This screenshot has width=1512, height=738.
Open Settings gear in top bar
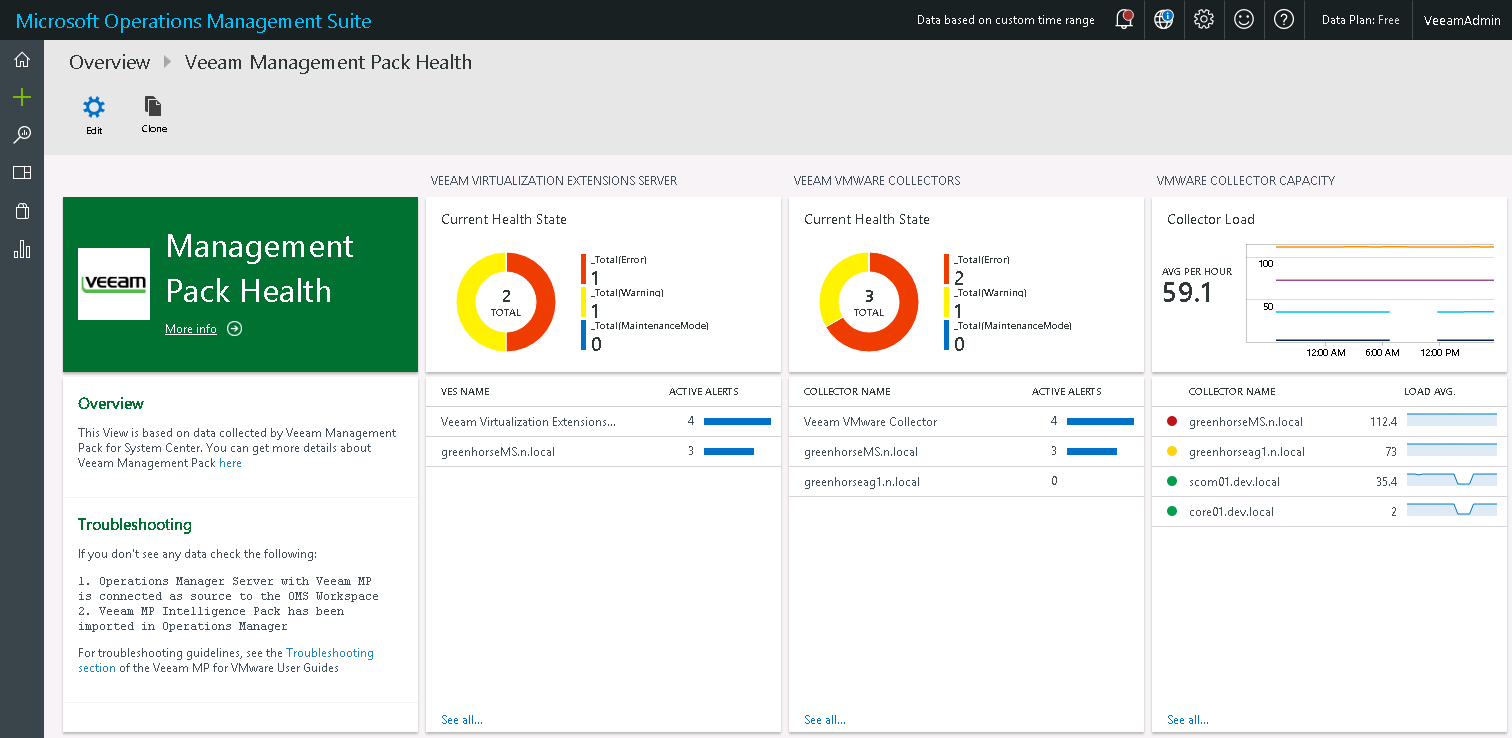(1204, 20)
